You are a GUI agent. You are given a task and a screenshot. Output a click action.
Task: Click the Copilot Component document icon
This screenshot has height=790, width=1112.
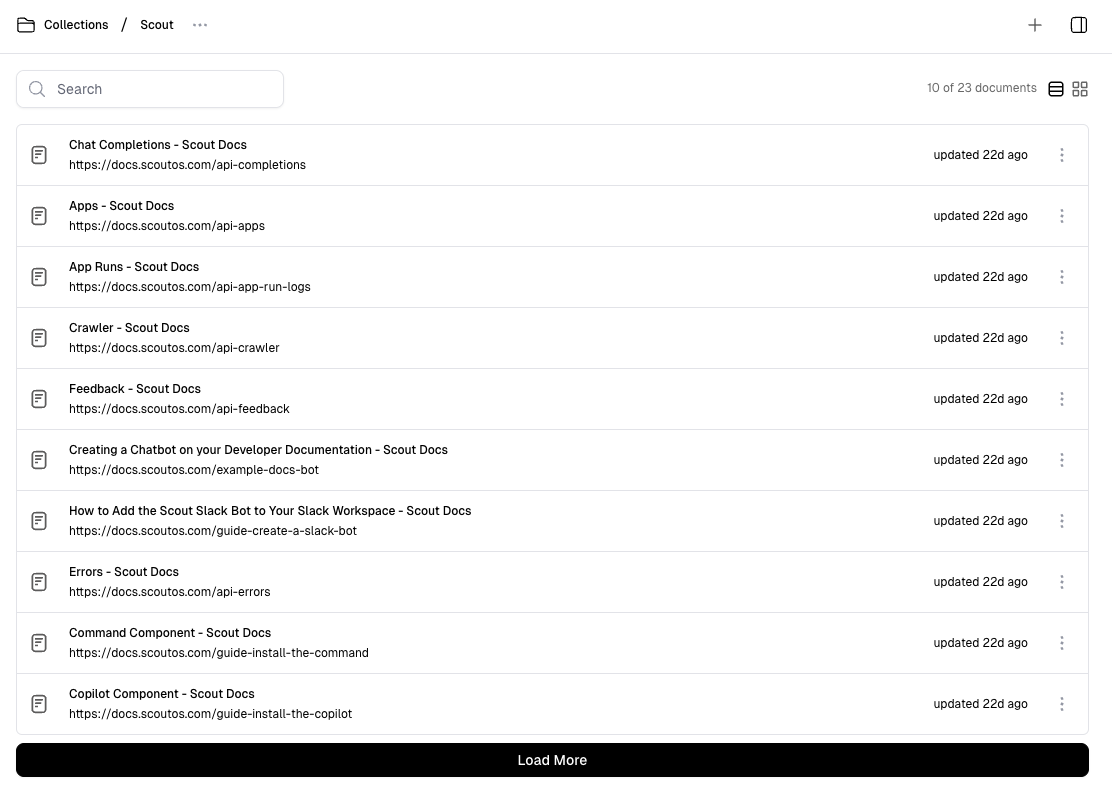point(39,704)
